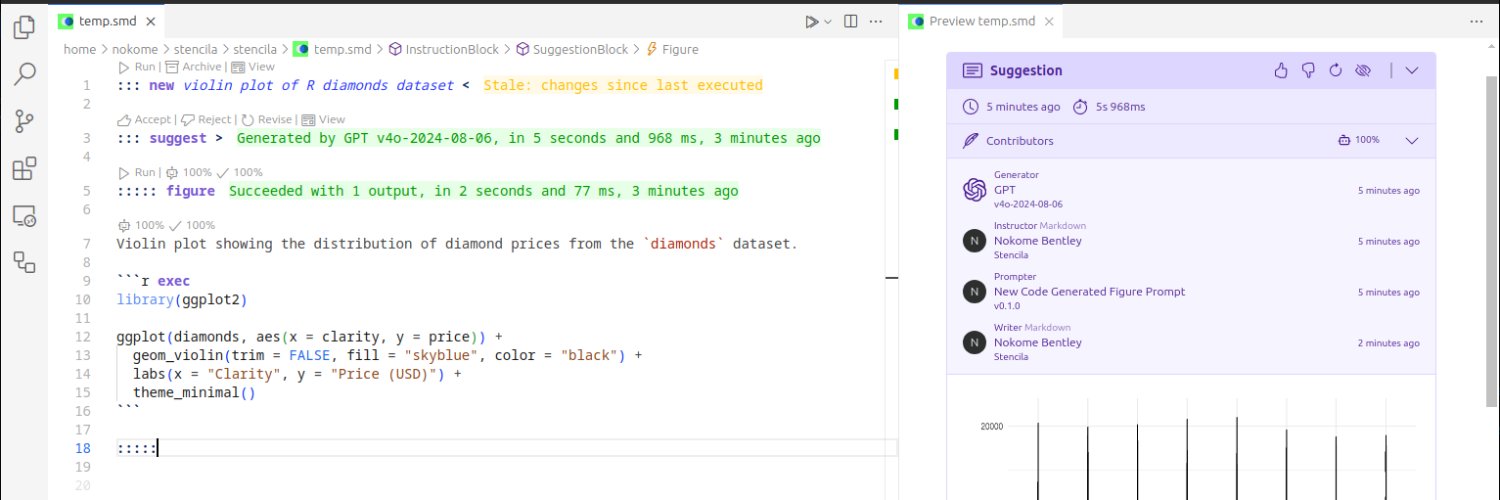Viewport: 1500px width, 500px height.
Task: Click the robot 100% lens above line 7
Action: pyautogui.click(x=141, y=225)
